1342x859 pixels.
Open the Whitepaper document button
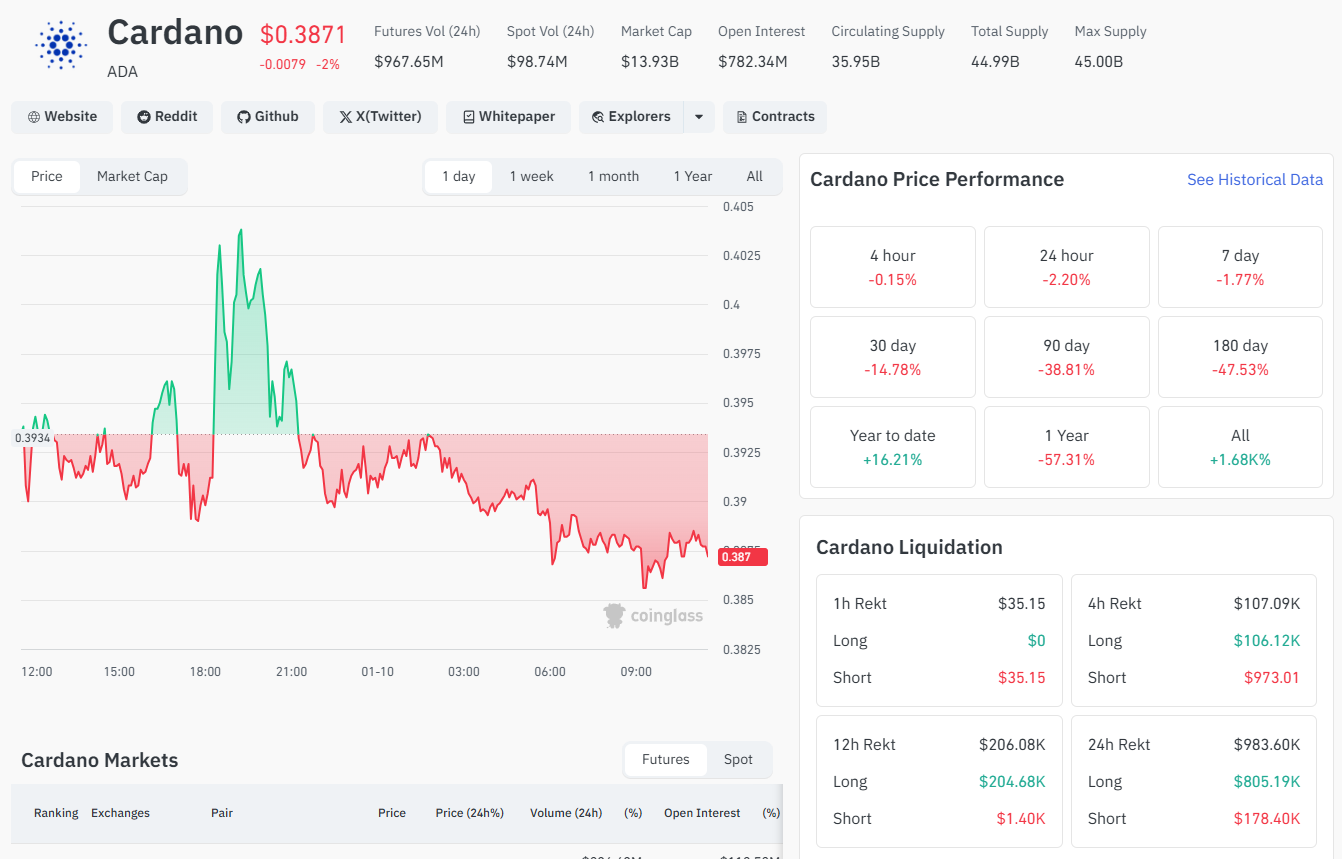508,117
